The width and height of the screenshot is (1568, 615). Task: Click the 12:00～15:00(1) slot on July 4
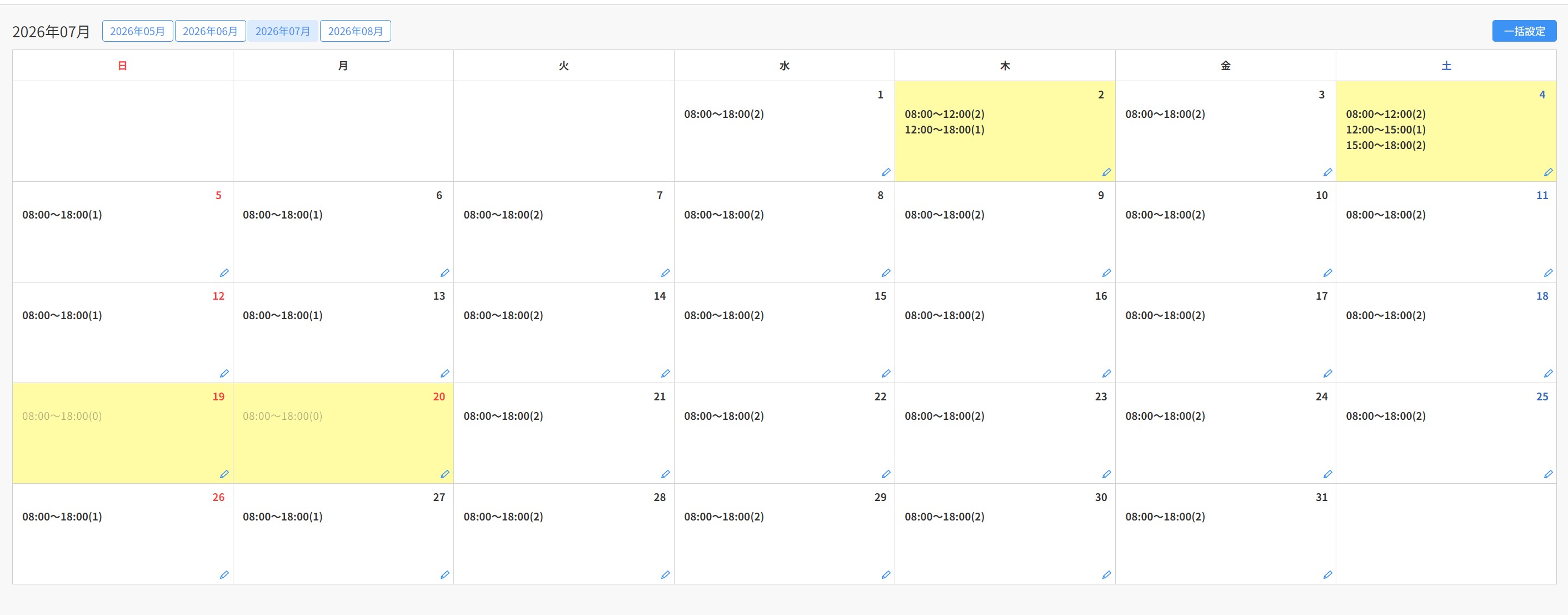pyautogui.click(x=1385, y=130)
